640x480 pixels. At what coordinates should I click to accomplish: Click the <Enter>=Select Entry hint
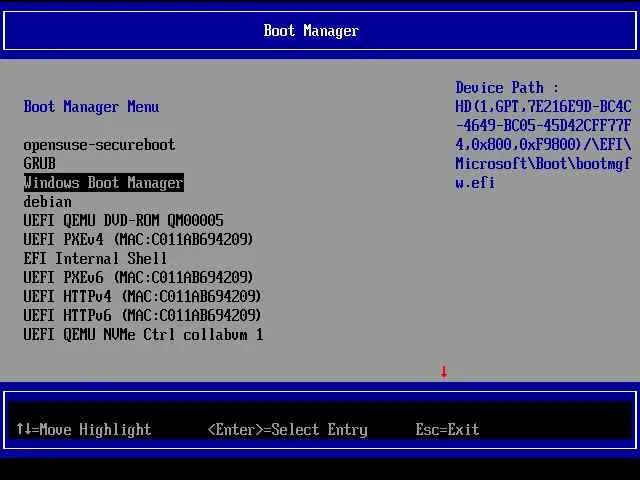(288, 430)
